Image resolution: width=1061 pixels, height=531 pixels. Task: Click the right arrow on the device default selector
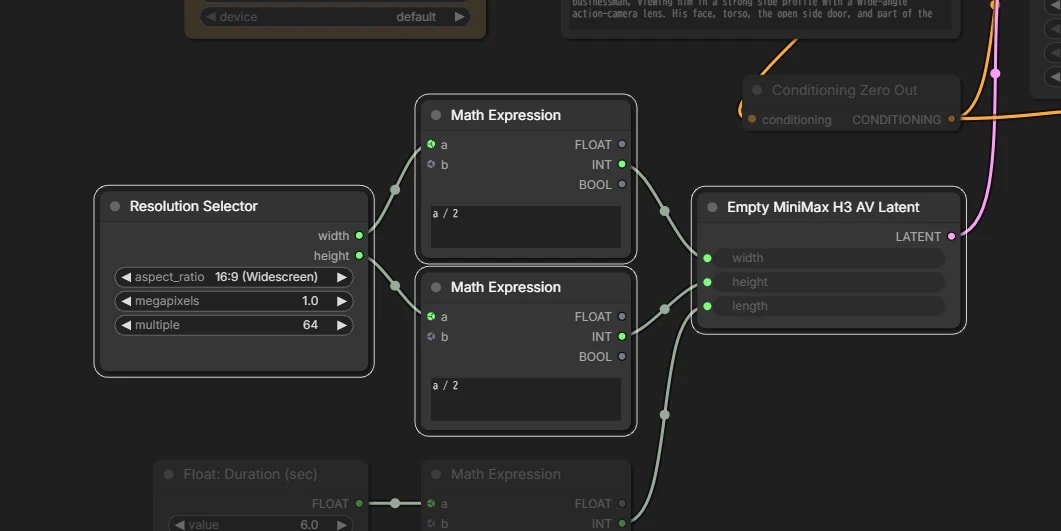pyautogui.click(x=459, y=16)
